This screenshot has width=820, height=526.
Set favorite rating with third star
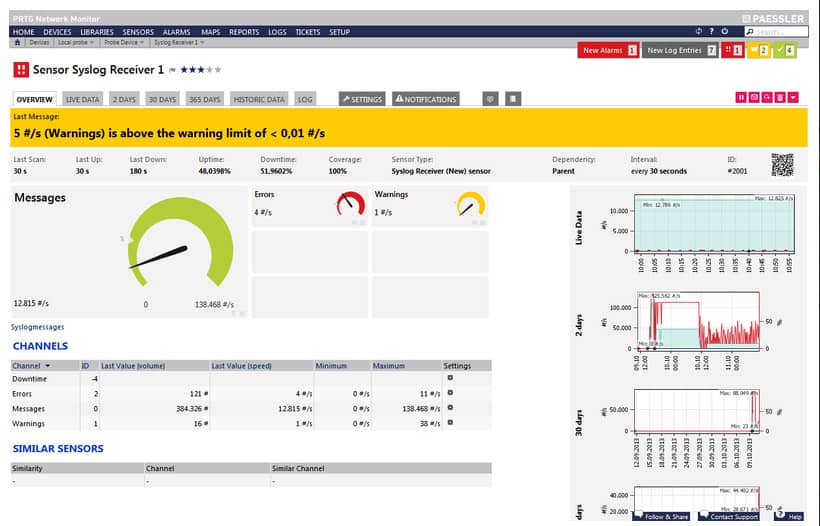(x=201, y=70)
